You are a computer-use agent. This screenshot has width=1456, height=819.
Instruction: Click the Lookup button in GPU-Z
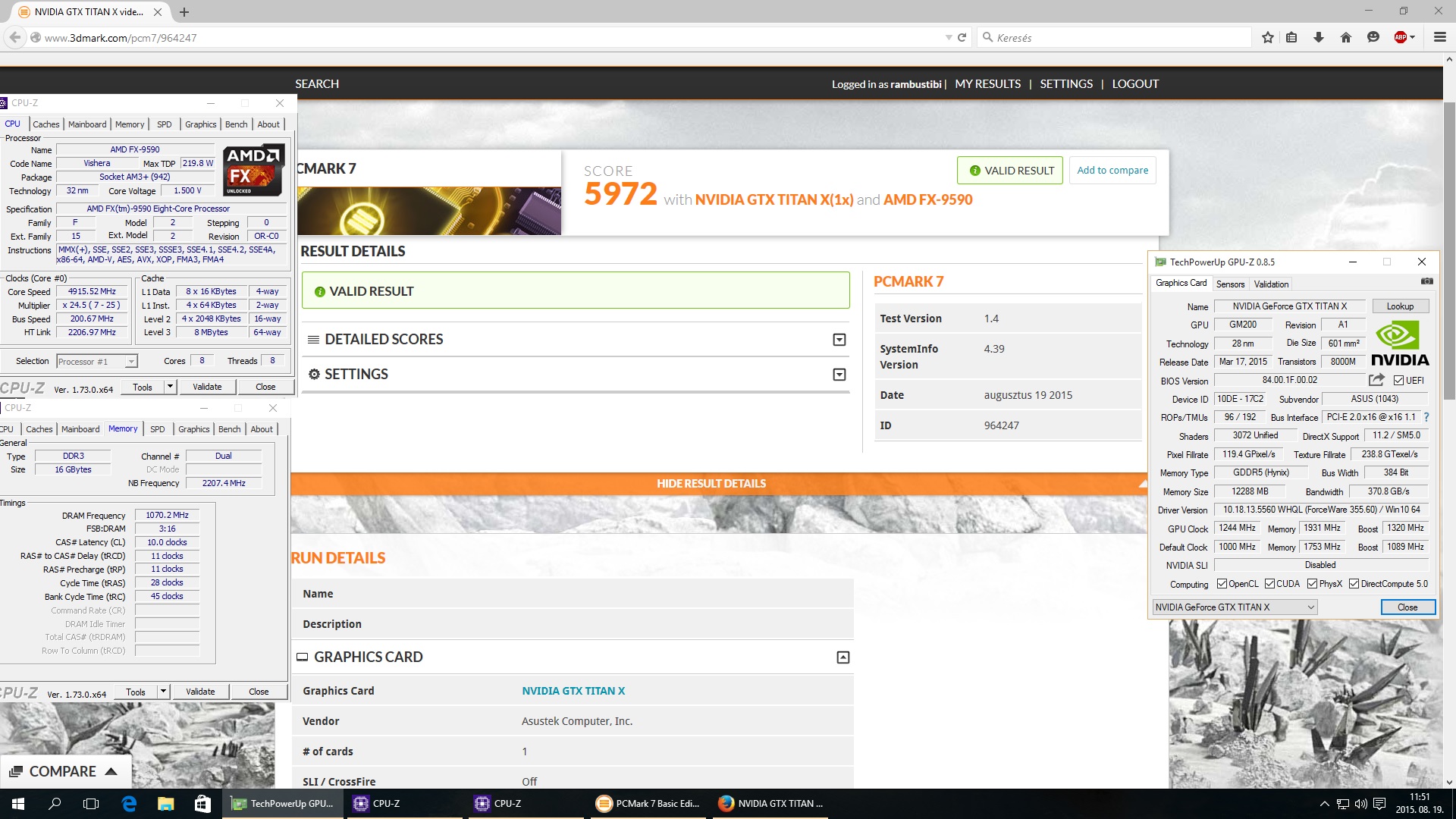1400,306
